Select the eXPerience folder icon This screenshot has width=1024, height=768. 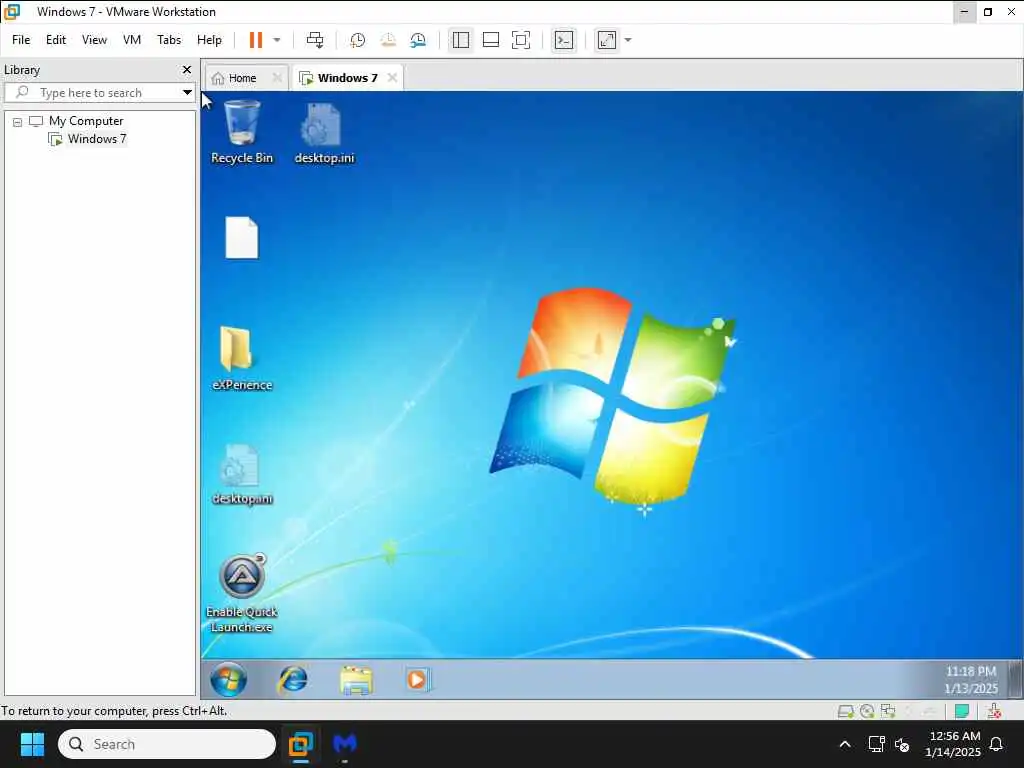click(x=242, y=358)
